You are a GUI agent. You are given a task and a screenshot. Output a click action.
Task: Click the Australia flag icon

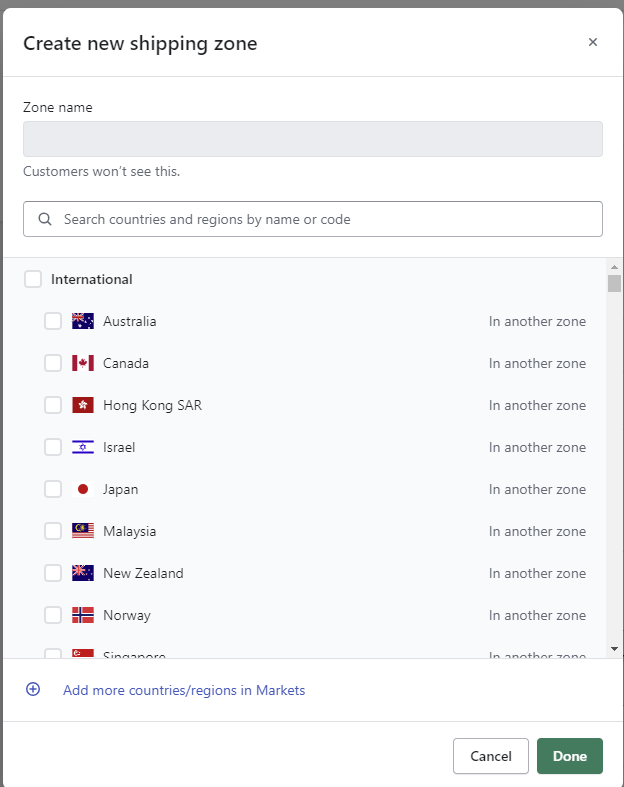[83, 321]
